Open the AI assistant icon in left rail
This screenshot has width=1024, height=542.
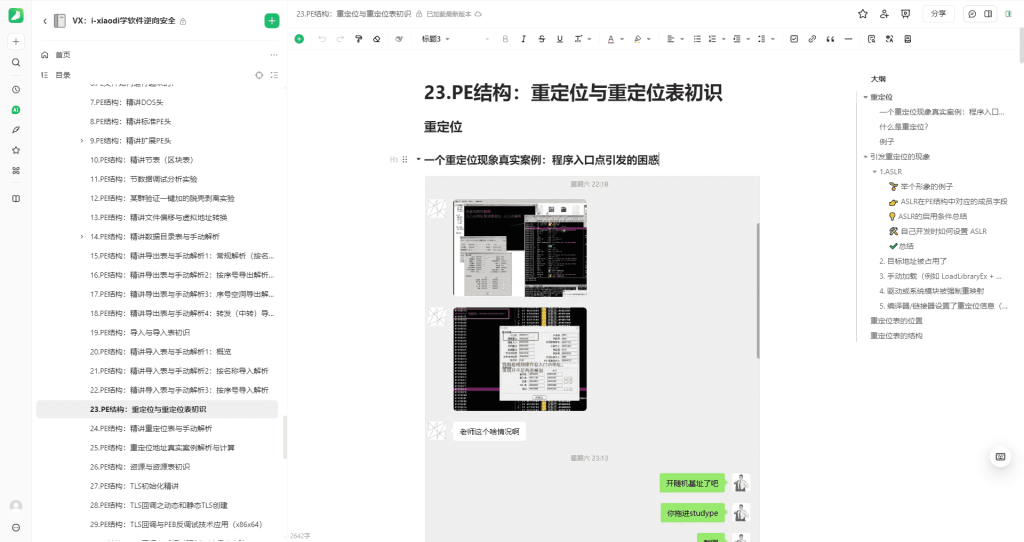coord(16,110)
